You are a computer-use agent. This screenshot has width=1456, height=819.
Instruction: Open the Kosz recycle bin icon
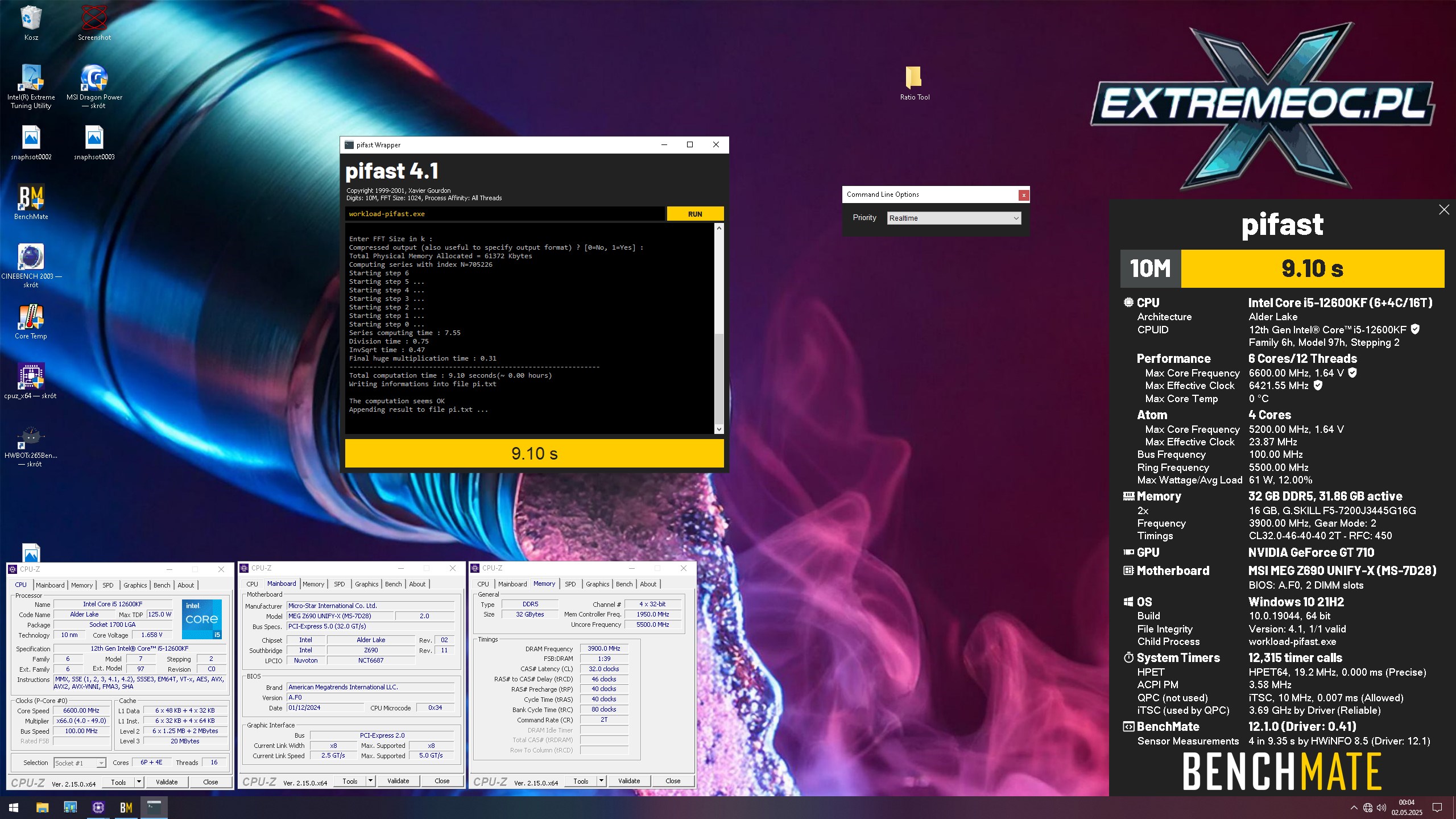pos(31,23)
